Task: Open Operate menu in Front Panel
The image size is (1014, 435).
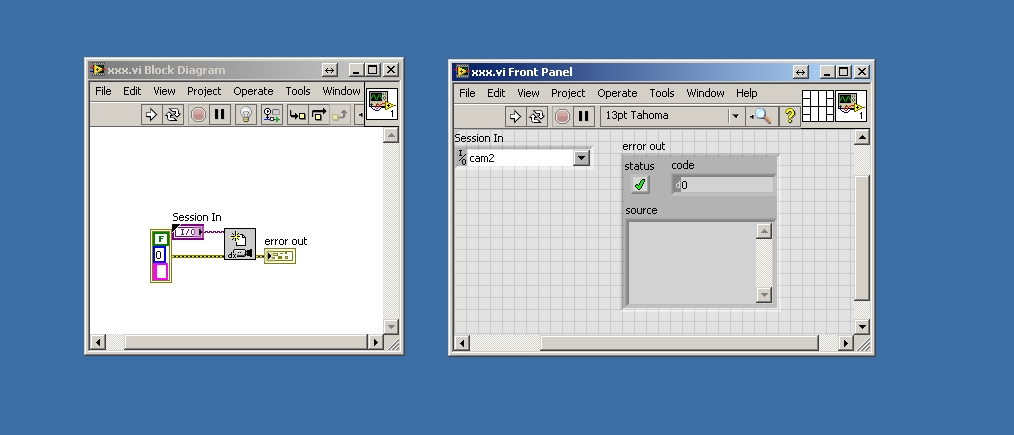Action: click(618, 93)
